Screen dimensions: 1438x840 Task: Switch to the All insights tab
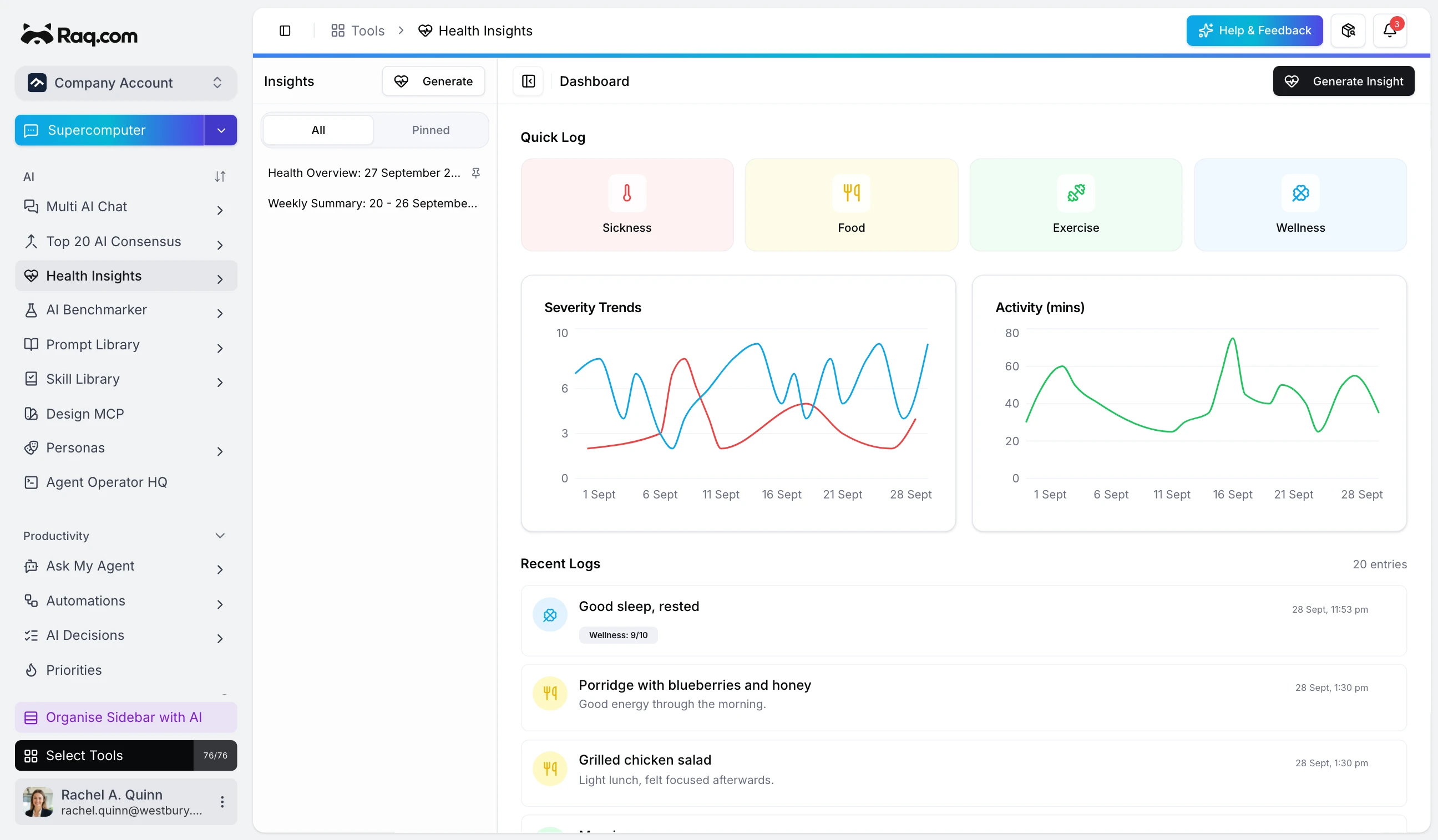pos(318,130)
